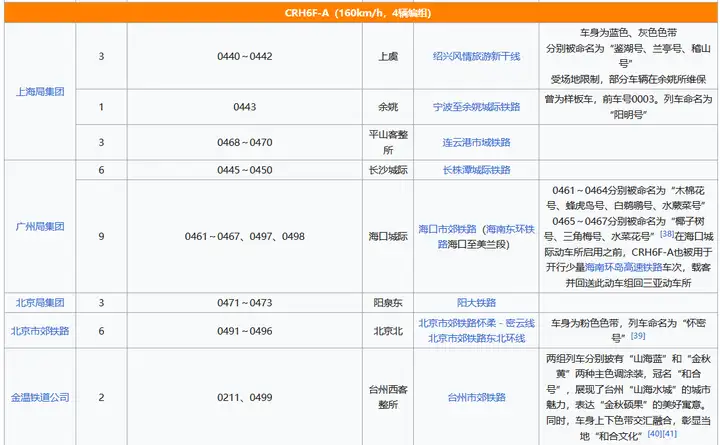Open the 金温铁道公司 link
This screenshot has height=445, width=720.
click(40, 397)
